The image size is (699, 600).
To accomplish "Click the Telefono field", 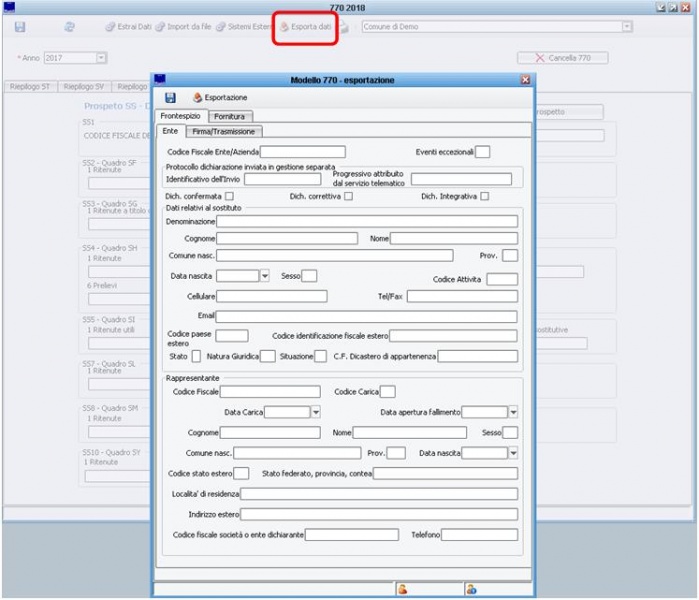I will click(x=480, y=534).
